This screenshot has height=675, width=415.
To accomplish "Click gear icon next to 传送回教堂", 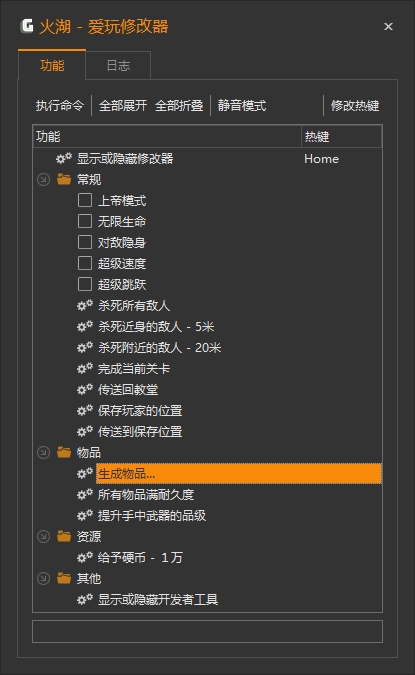I will [x=85, y=390].
